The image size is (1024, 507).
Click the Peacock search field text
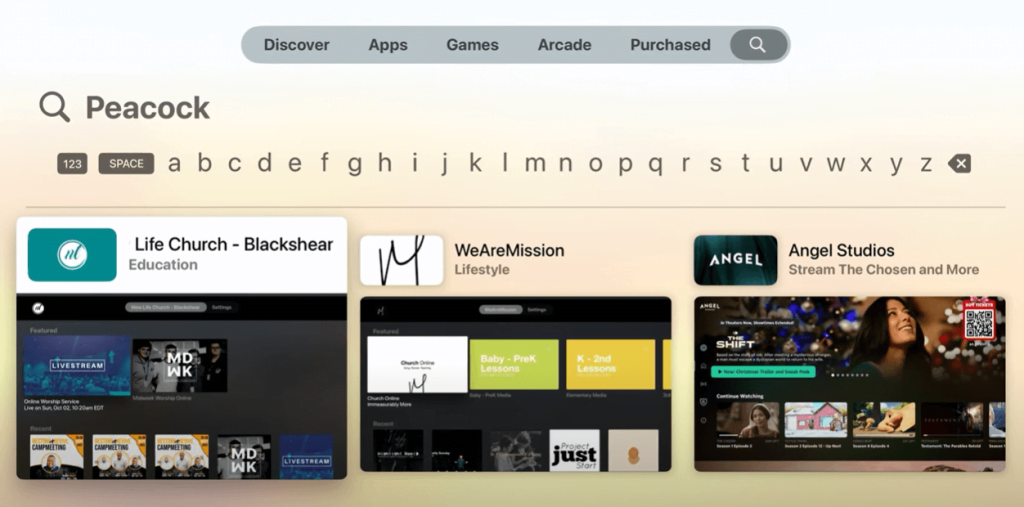click(x=148, y=108)
